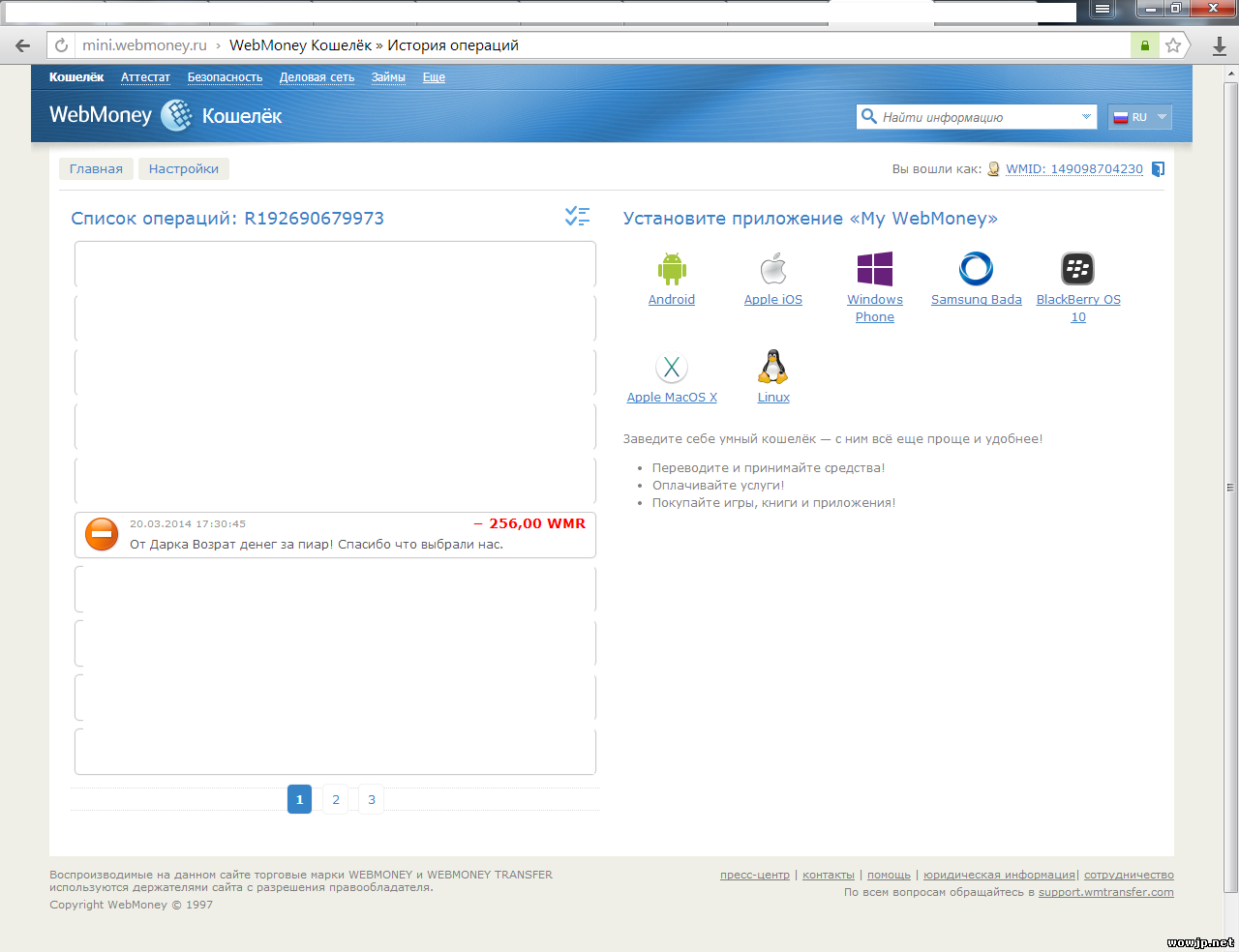The height and width of the screenshot is (952, 1239).
Task: Click the operations list filter icon
Action: click(577, 217)
